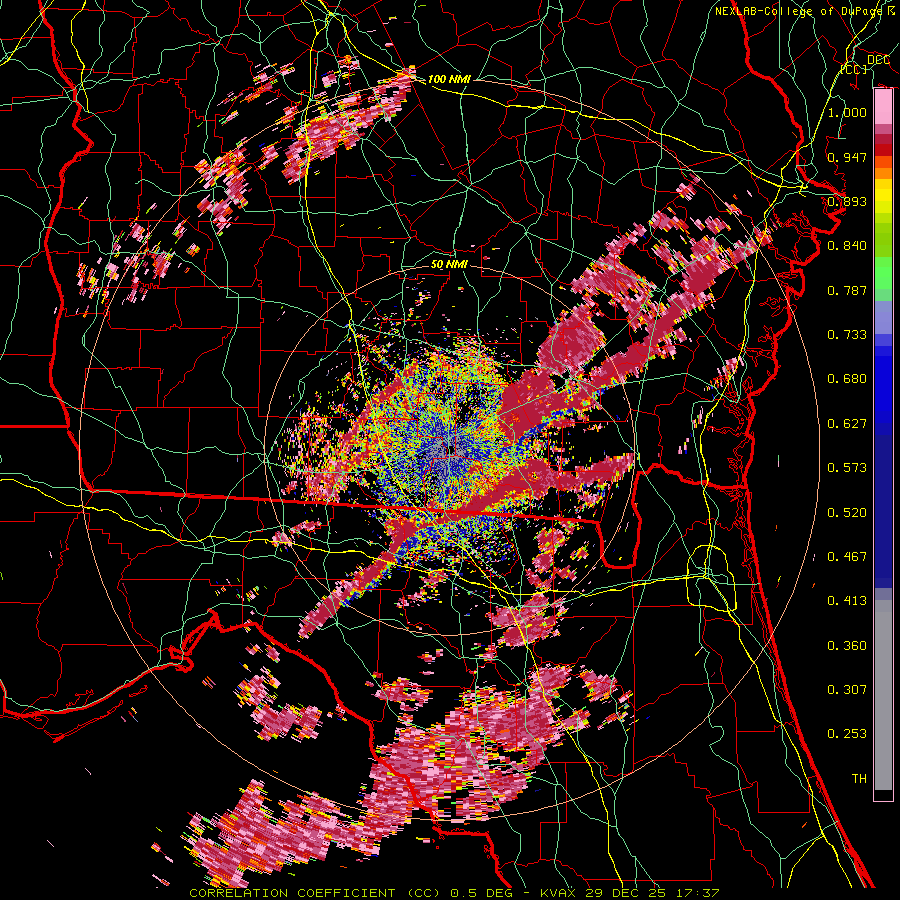The height and width of the screenshot is (900, 900).
Task: Click the NEXLAB-College of DuPage credit text
Action: tap(805, 11)
